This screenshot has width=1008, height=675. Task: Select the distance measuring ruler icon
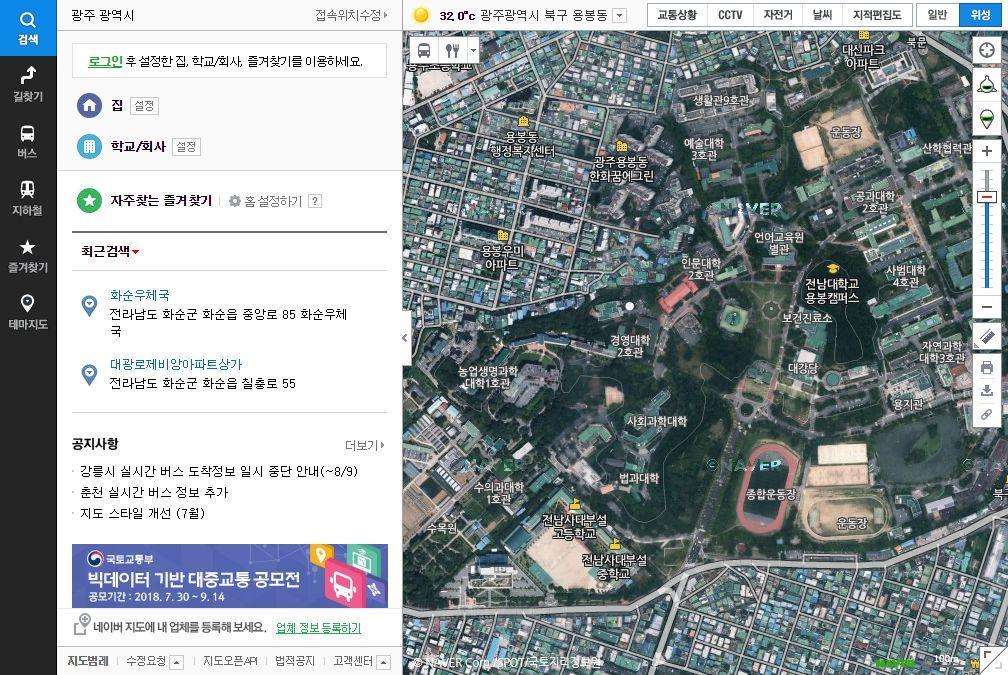click(x=989, y=337)
